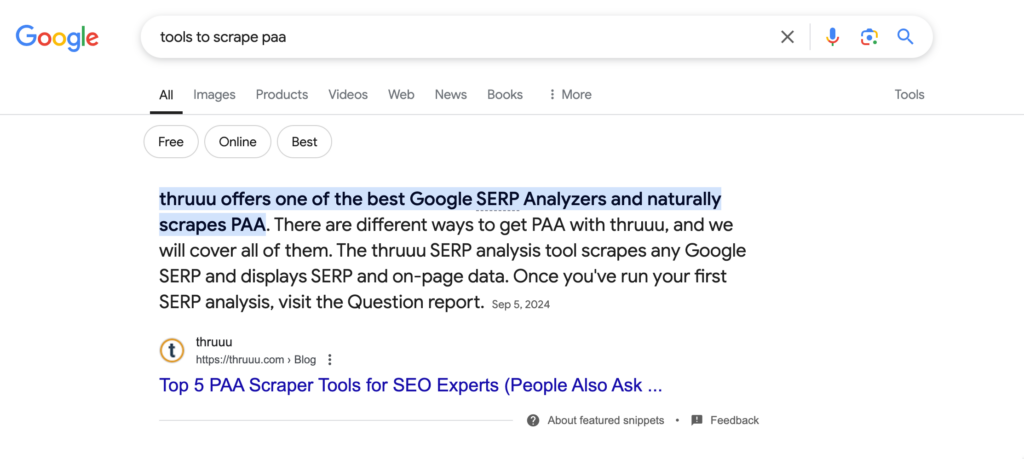Click the https://thruuu.com › Blog URL
The width and height of the screenshot is (1024, 459).
click(256, 360)
